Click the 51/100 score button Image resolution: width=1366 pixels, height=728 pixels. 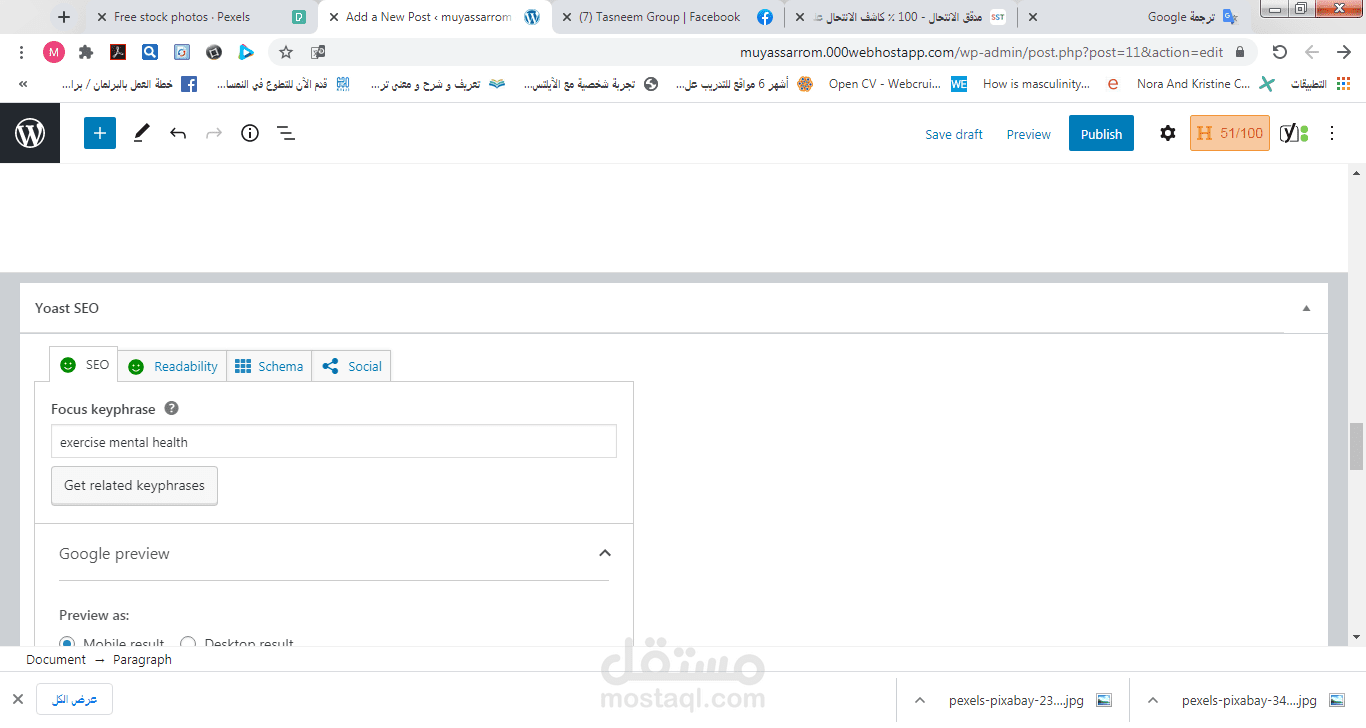point(1230,133)
